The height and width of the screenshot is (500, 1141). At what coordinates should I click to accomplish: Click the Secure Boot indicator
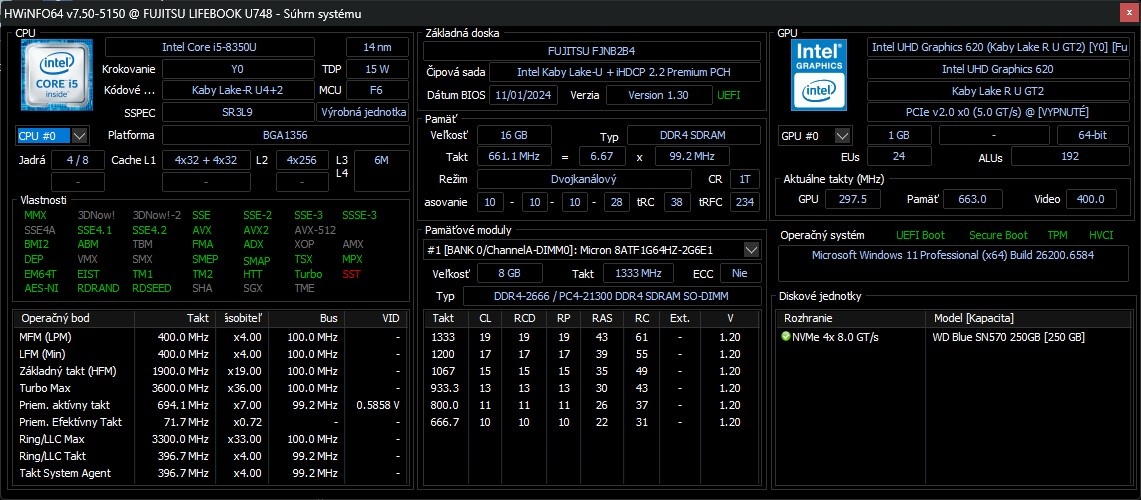click(x=997, y=235)
